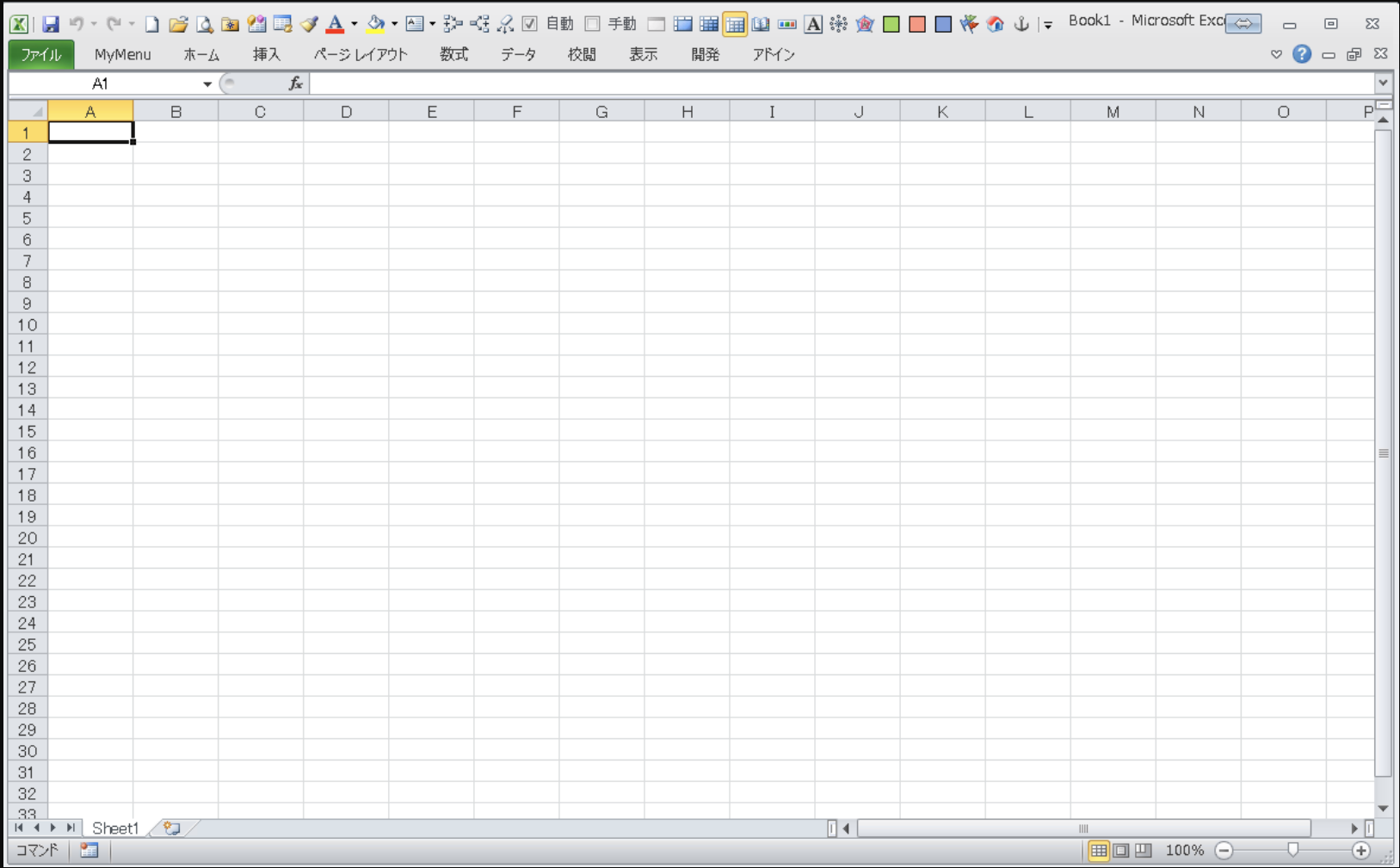Expand the font color dropdown arrow

pyautogui.click(x=354, y=24)
